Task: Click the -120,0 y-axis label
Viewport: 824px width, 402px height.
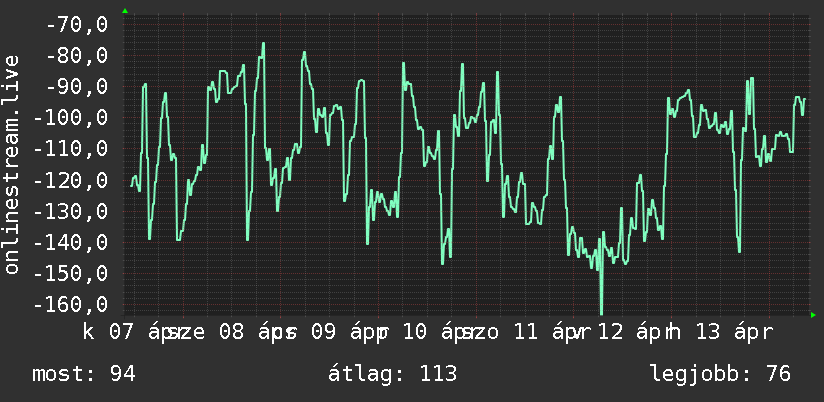Action: click(x=71, y=180)
